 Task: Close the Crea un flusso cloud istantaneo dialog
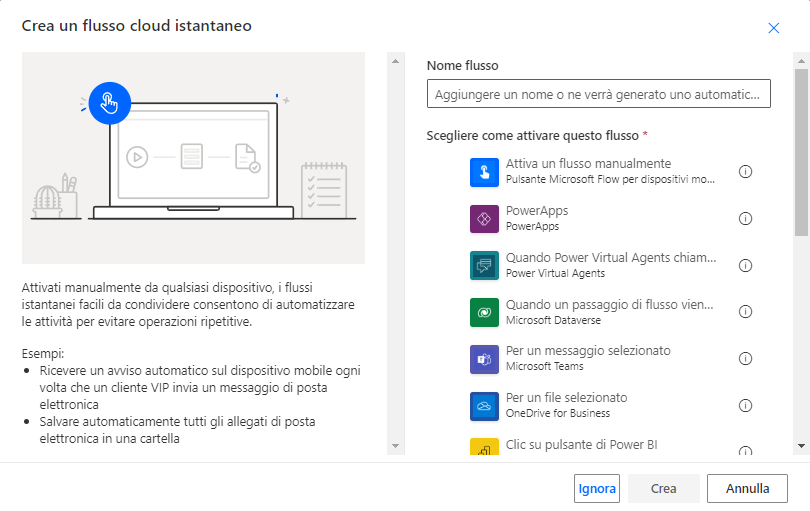773,28
